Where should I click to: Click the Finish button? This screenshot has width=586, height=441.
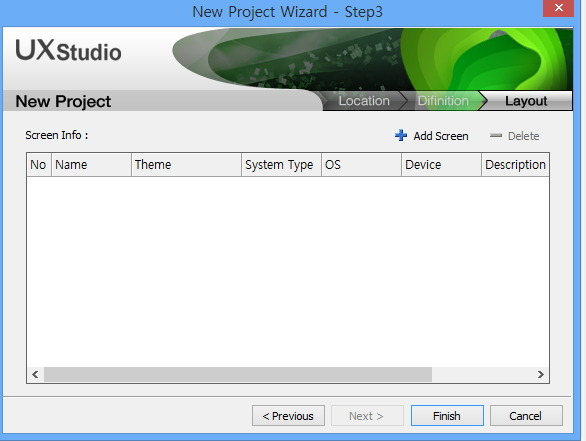(447, 416)
